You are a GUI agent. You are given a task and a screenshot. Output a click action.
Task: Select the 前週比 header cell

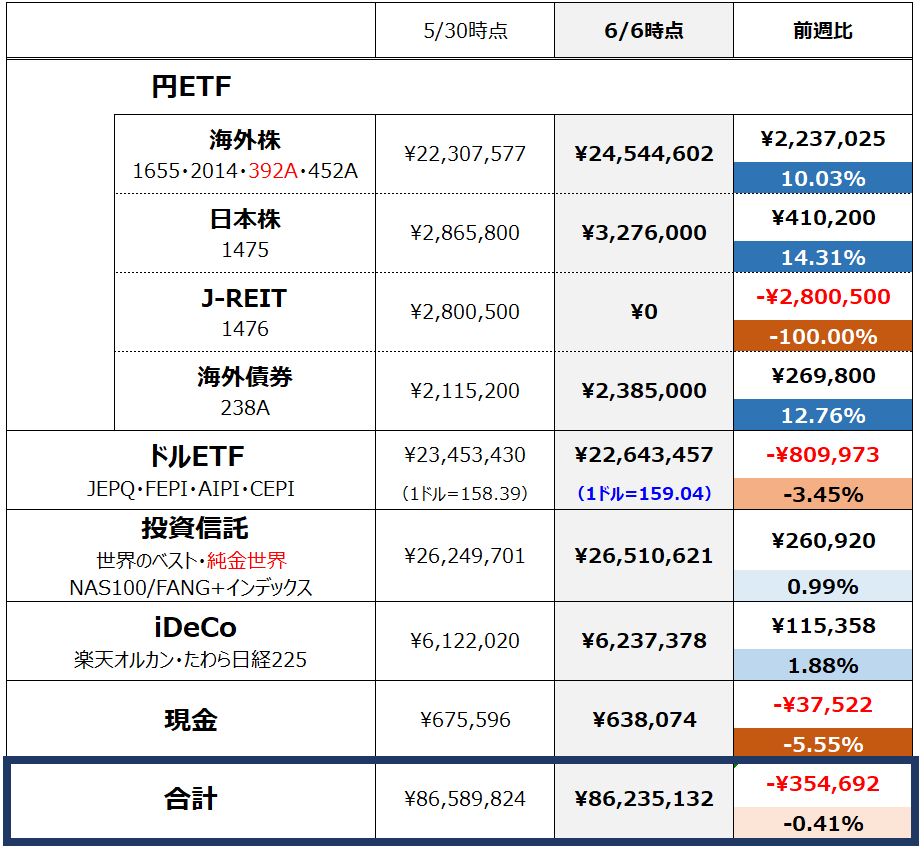point(822,31)
